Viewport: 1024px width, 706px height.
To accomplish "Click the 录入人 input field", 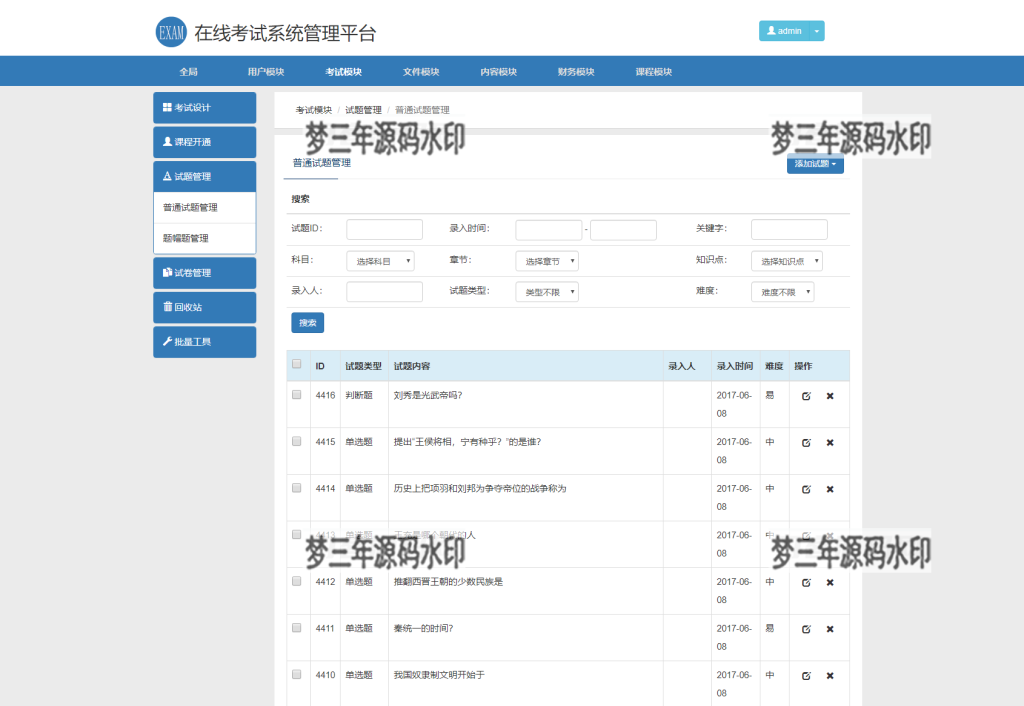I will (384, 291).
